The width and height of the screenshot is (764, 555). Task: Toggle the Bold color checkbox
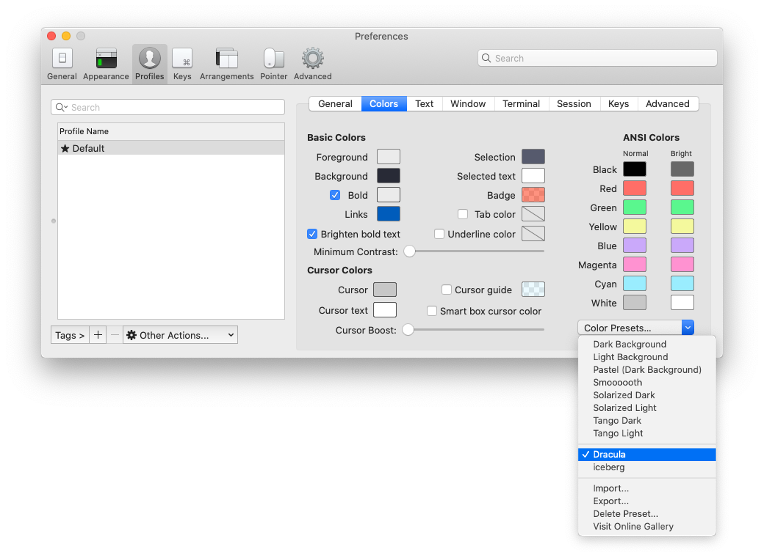click(335, 195)
